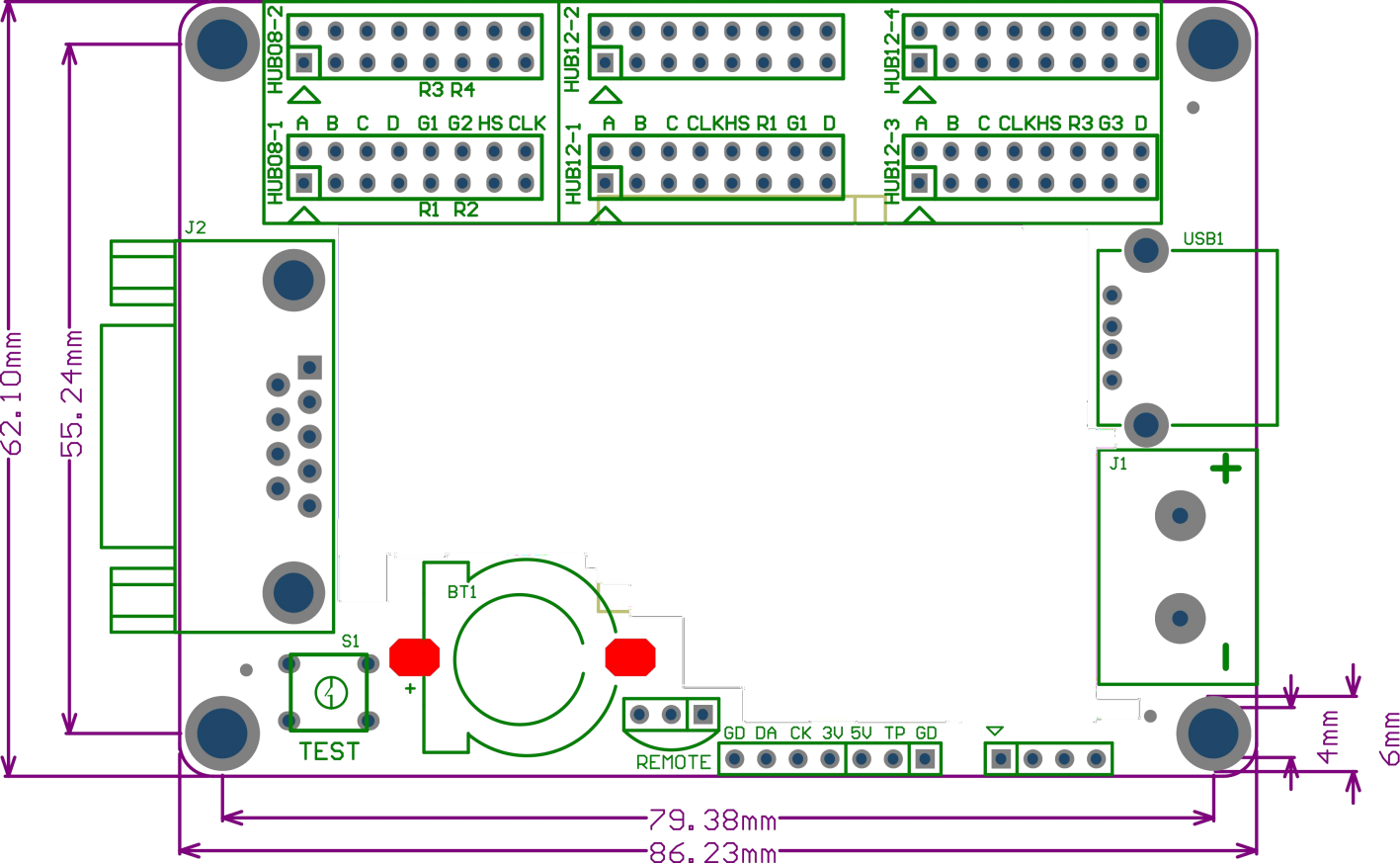
Task: Click the square pin of the REMOTE header
Action: pos(702,714)
